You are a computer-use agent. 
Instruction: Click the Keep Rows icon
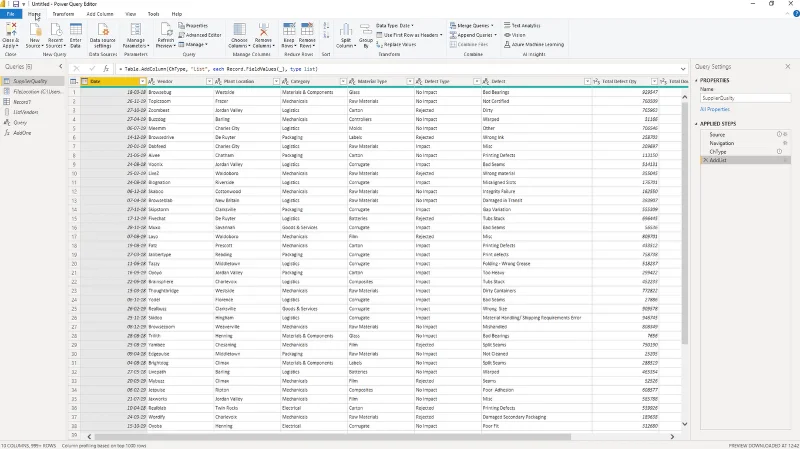coord(289,30)
